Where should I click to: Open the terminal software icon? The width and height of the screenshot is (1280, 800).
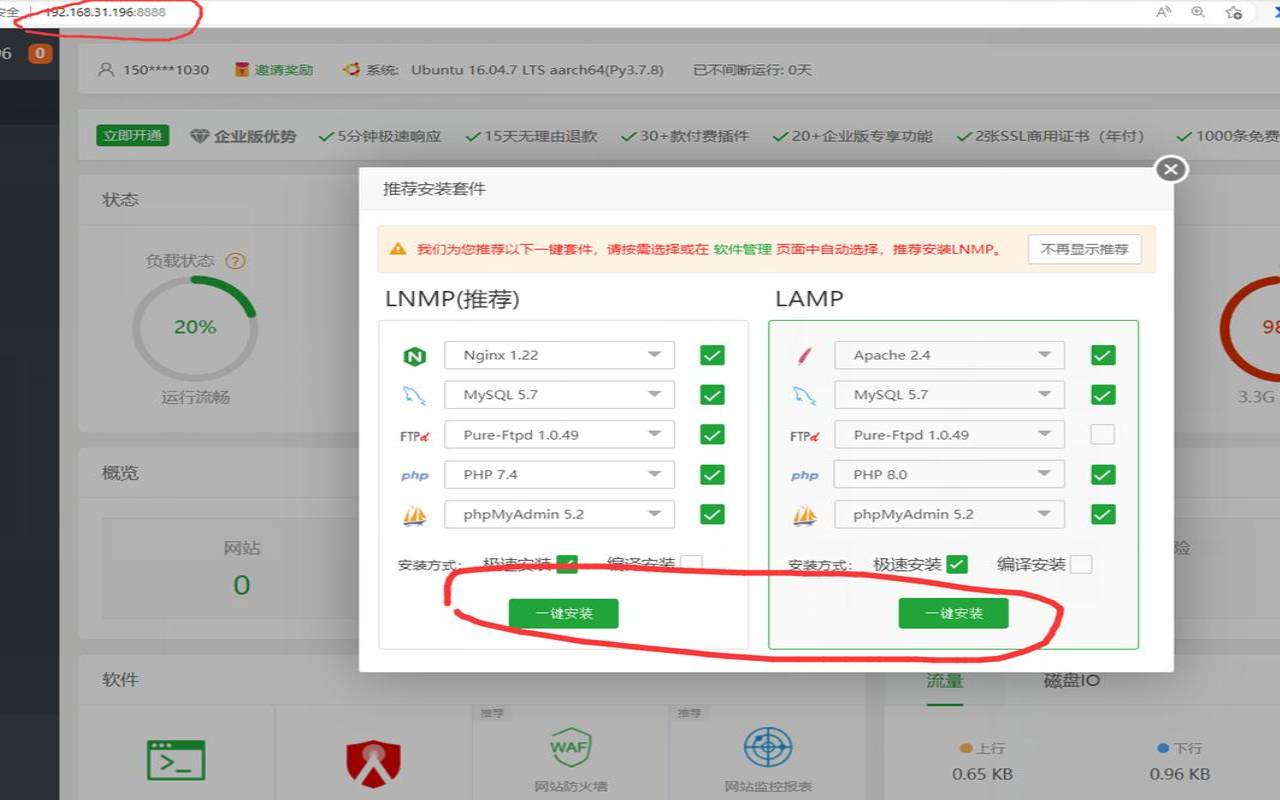coord(176,760)
